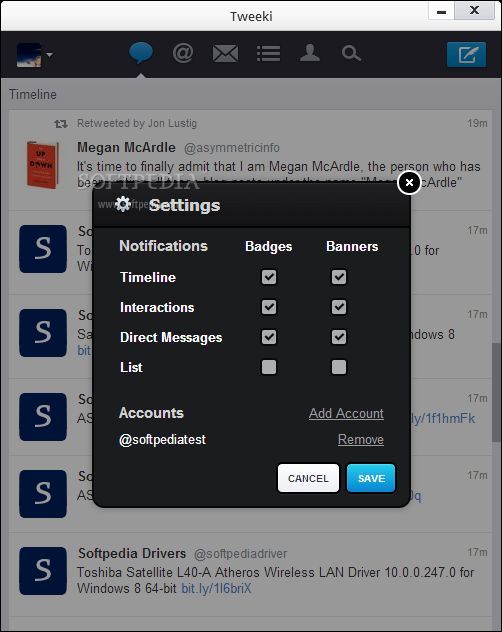Click the Timeline heading
This screenshot has height=632, width=502.
pos(33,94)
